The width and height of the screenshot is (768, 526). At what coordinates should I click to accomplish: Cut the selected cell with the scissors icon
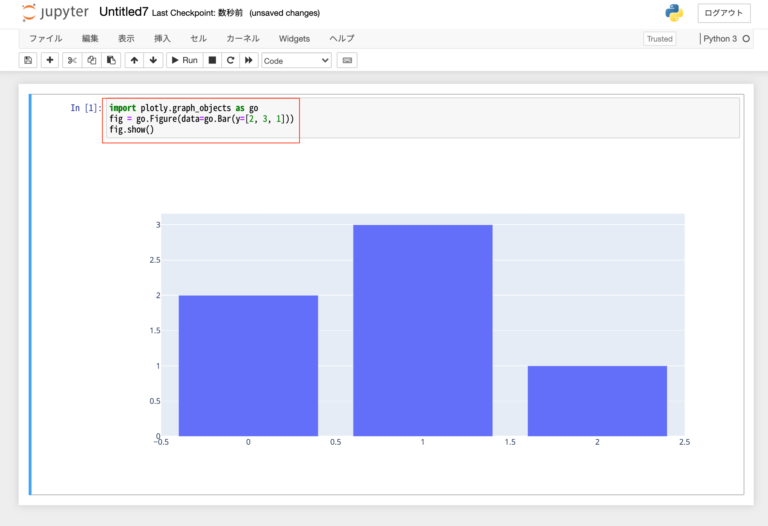click(x=72, y=60)
